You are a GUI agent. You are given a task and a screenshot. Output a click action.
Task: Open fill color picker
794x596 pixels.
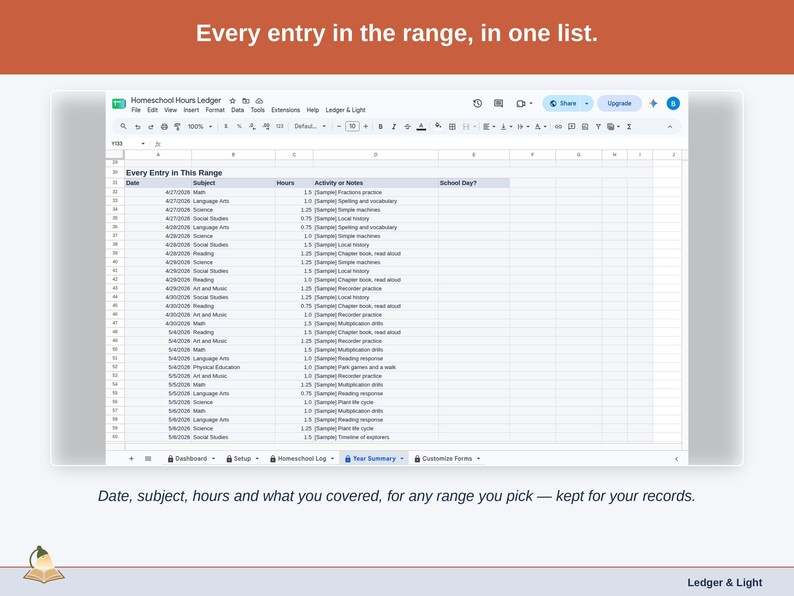[438, 126]
